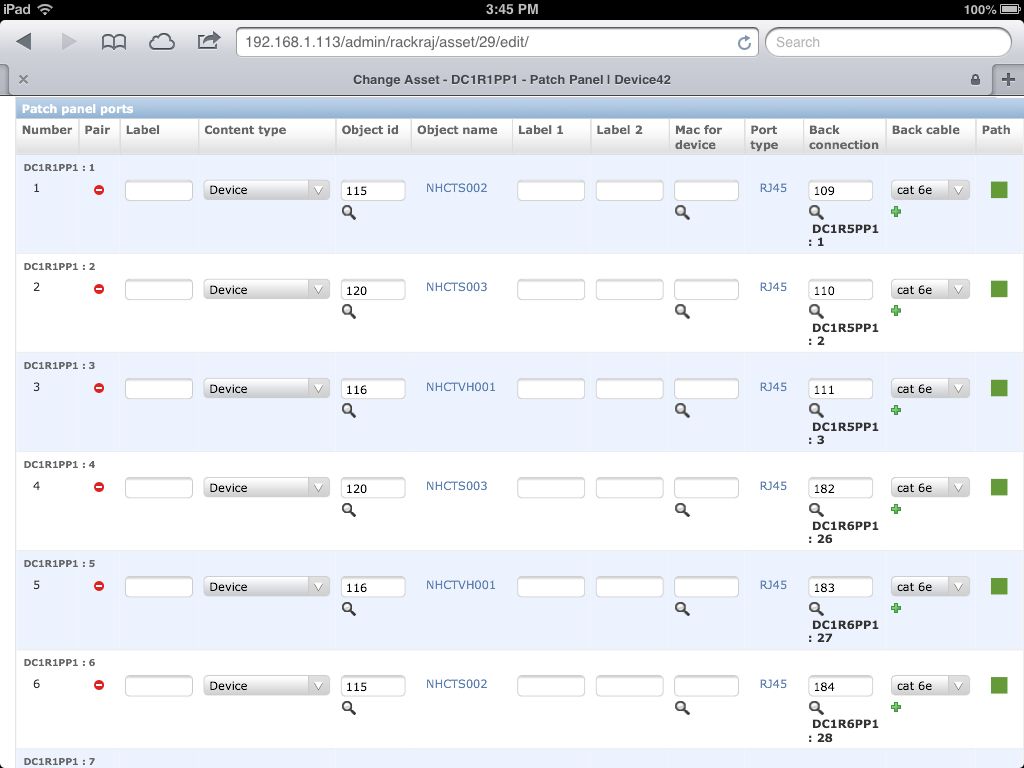Add back cable for port 3

896,410
